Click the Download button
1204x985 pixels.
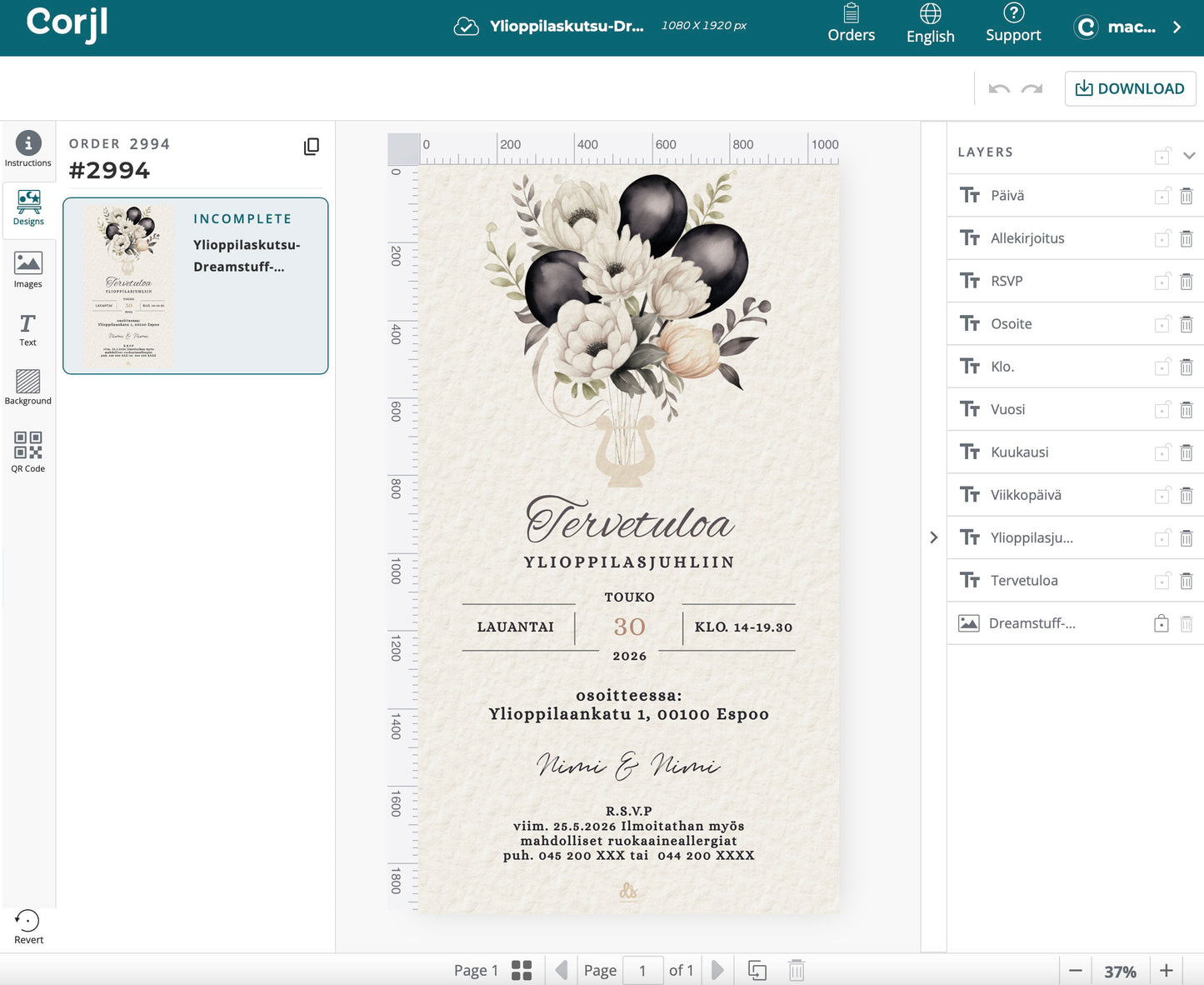coord(1130,88)
